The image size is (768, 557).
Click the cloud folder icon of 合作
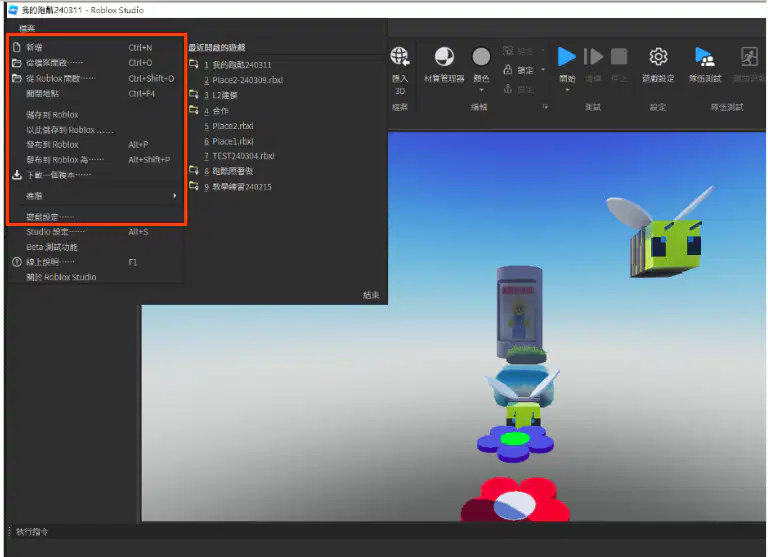[x=194, y=110]
